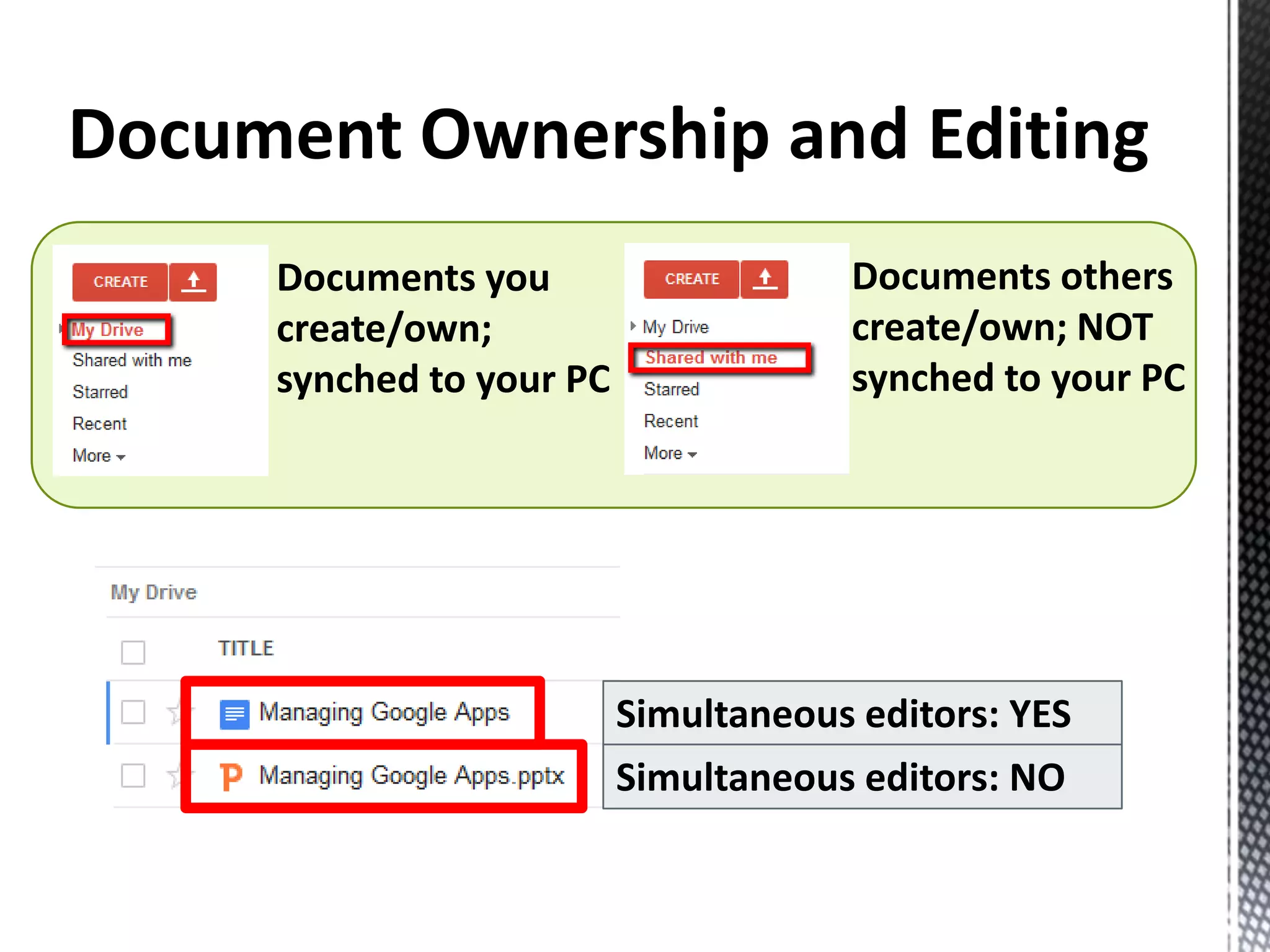Open Starred in the right Drive panel
The height and width of the screenshot is (952, 1270).
tap(672, 389)
